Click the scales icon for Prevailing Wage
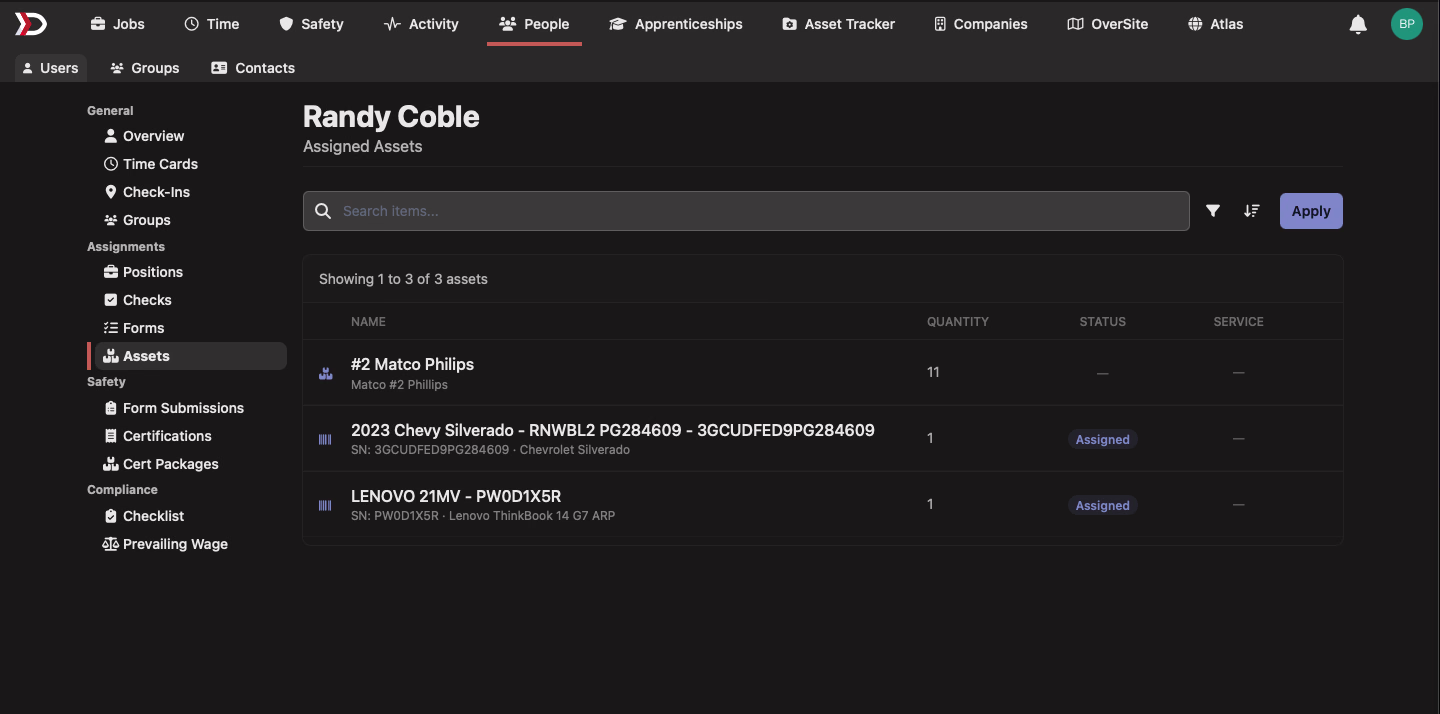Viewport: 1440px width, 714px height. 111,544
